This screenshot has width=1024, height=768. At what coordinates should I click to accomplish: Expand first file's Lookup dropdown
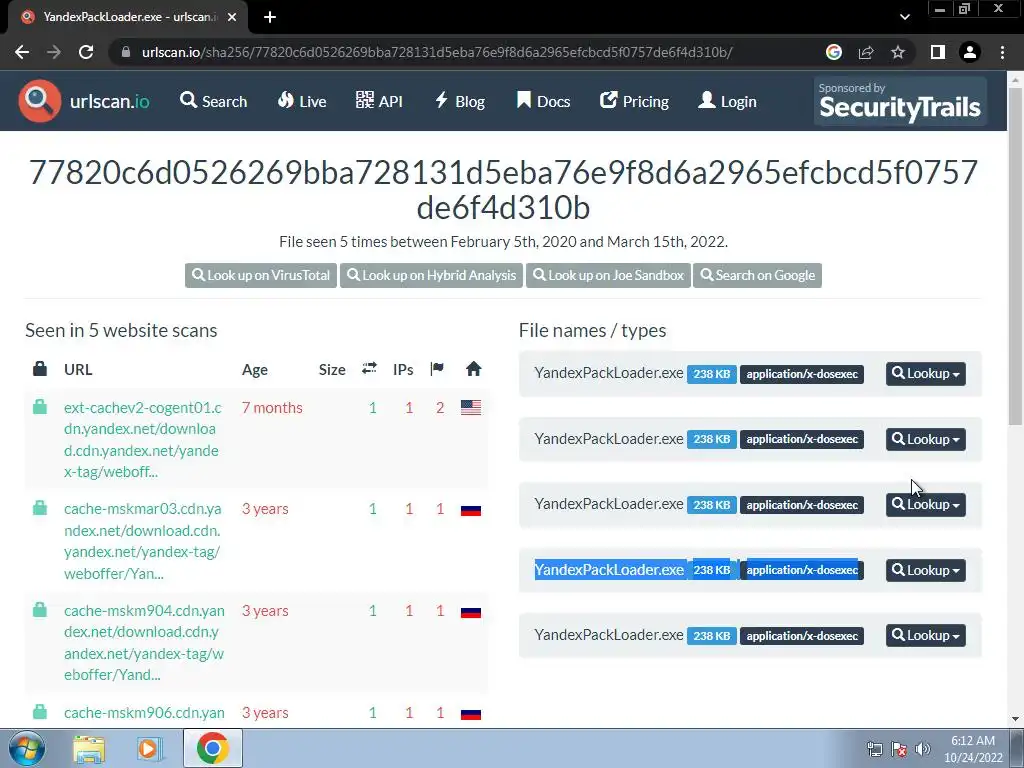click(925, 374)
